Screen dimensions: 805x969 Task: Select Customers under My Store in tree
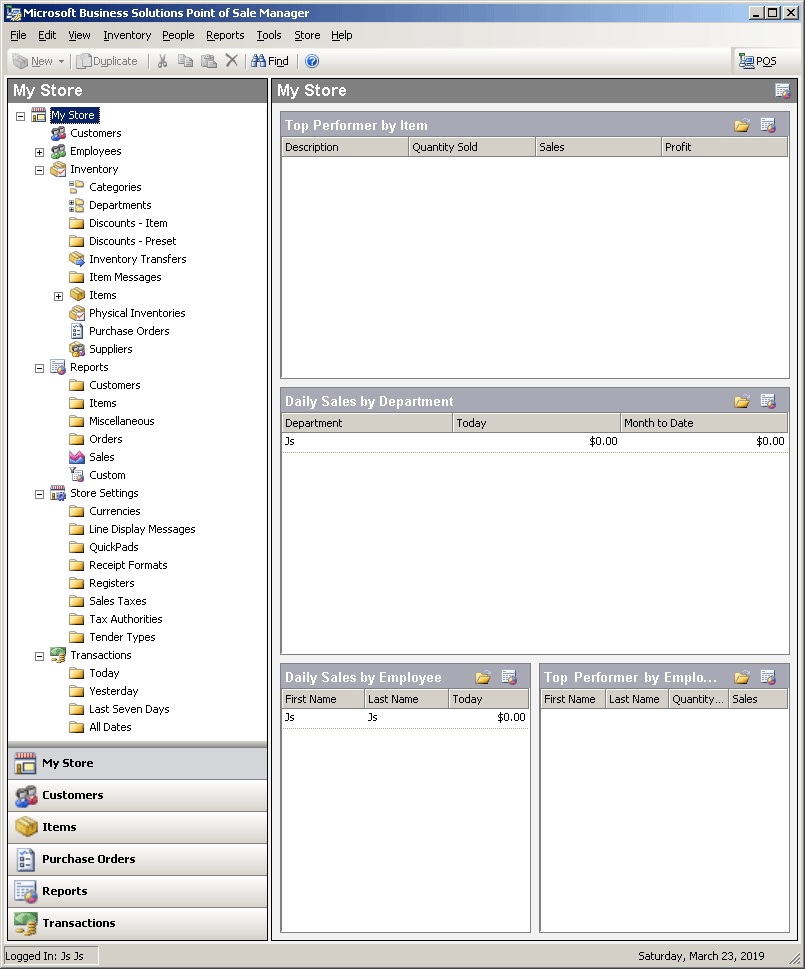click(96, 133)
